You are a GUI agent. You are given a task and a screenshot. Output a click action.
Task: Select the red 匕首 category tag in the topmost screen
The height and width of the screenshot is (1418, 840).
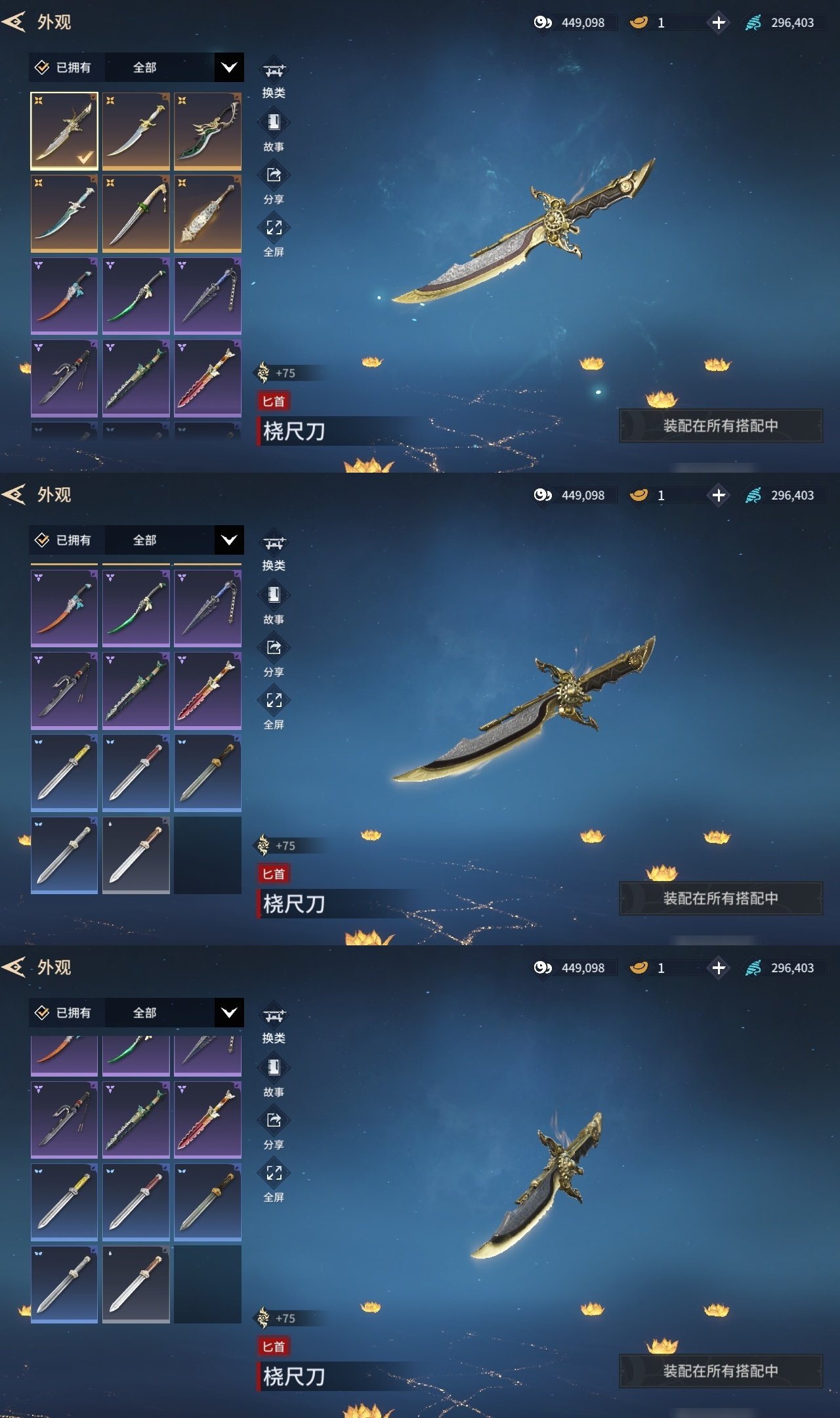(x=274, y=401)
